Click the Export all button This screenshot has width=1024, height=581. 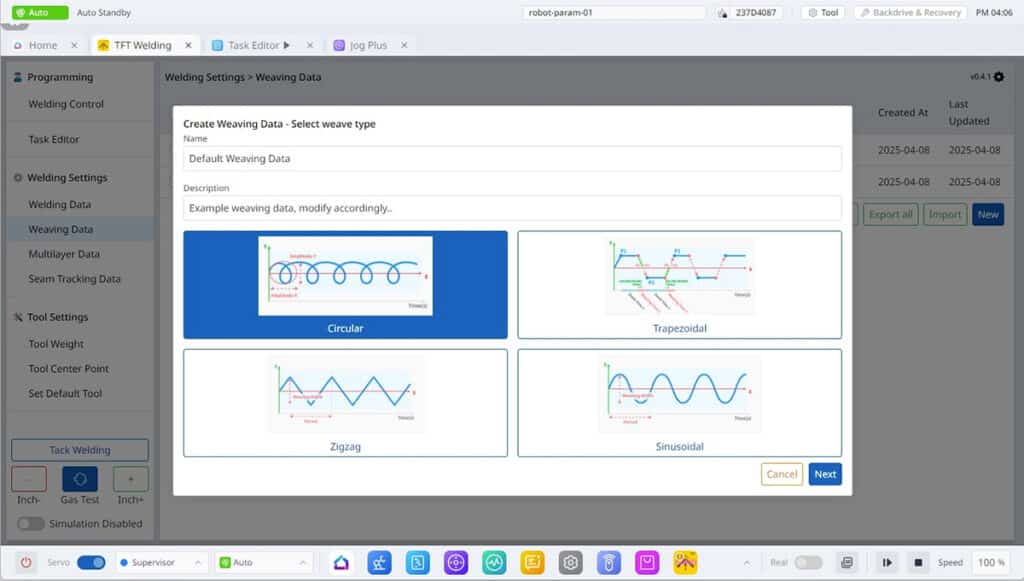point(891,215)
